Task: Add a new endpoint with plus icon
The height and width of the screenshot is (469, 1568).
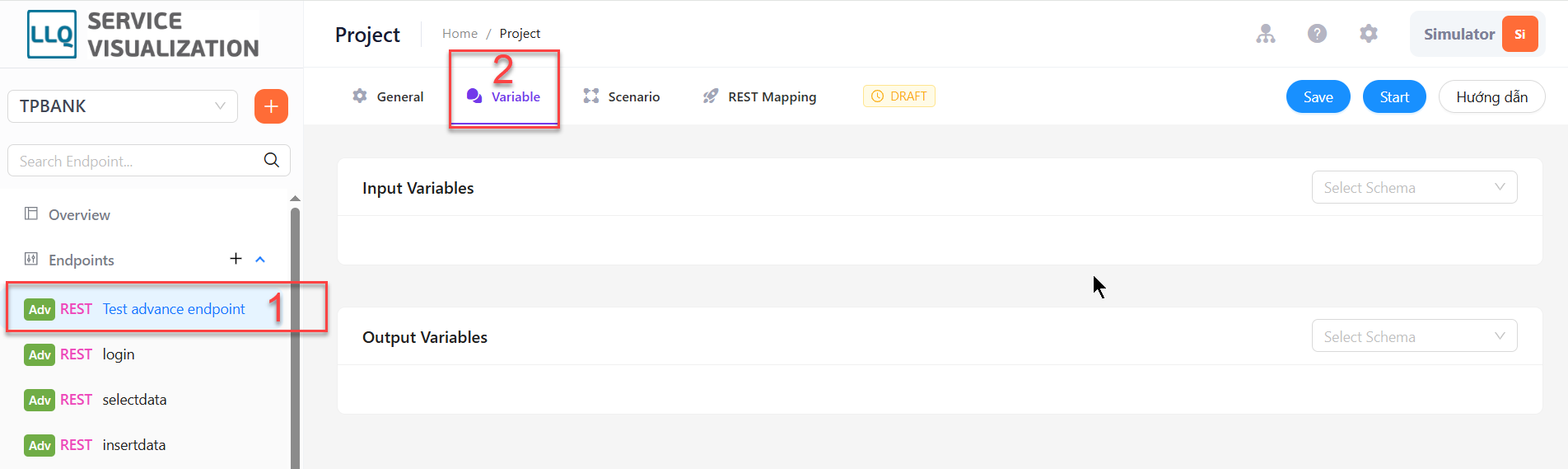Action: pos(236,259)
